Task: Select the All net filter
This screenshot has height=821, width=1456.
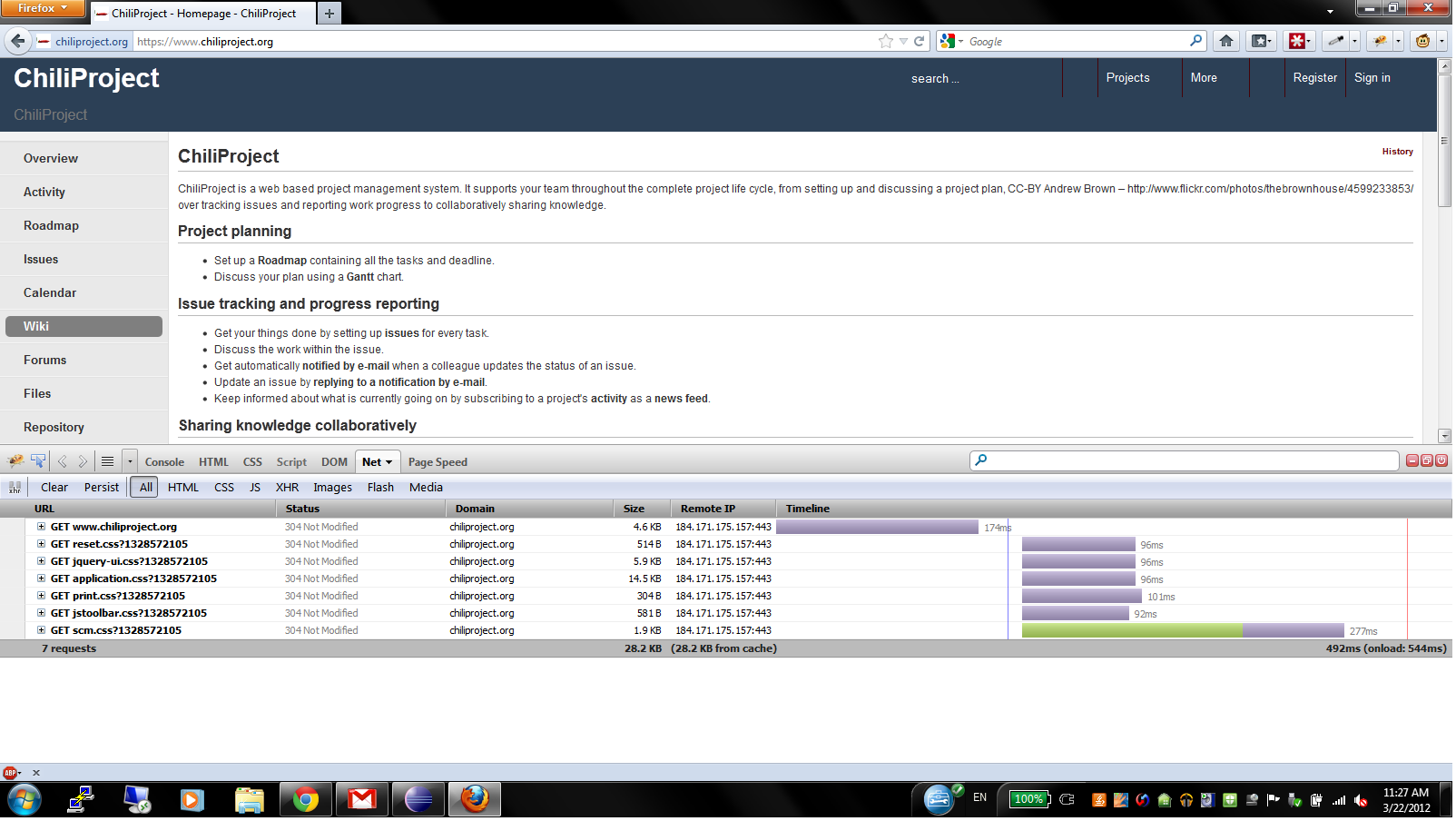Action: 145,488
